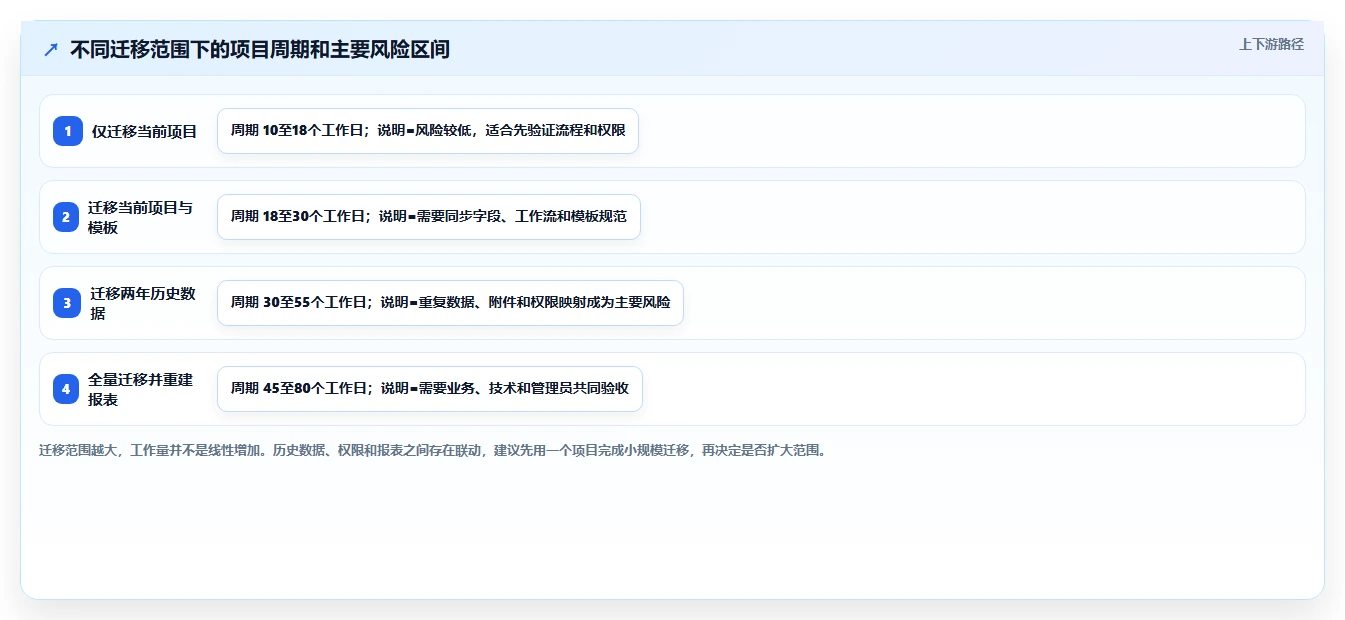Screen dimensions: 1345x620
Task: Click the 周期 30至55个工作日 detail box
Action: coord(450,303)
